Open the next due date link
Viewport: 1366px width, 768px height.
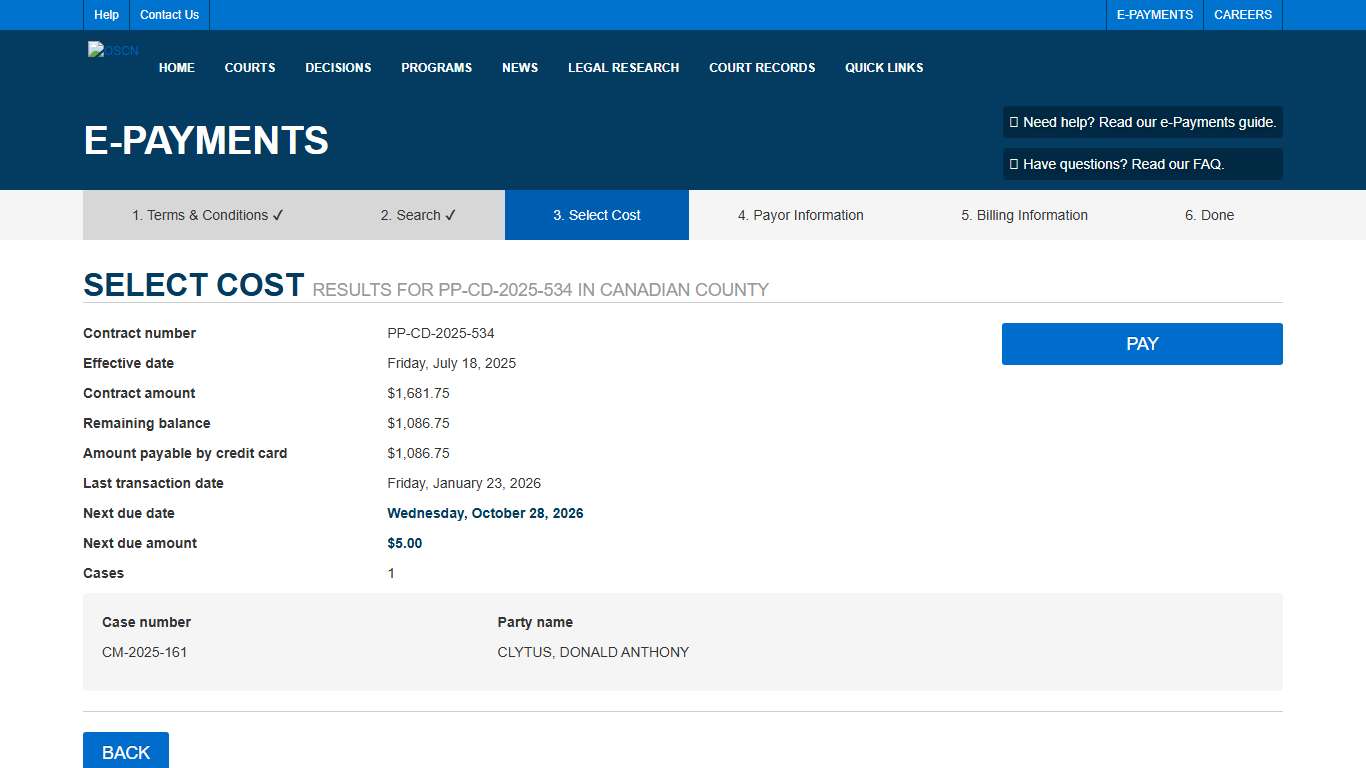tap(485, 513)
